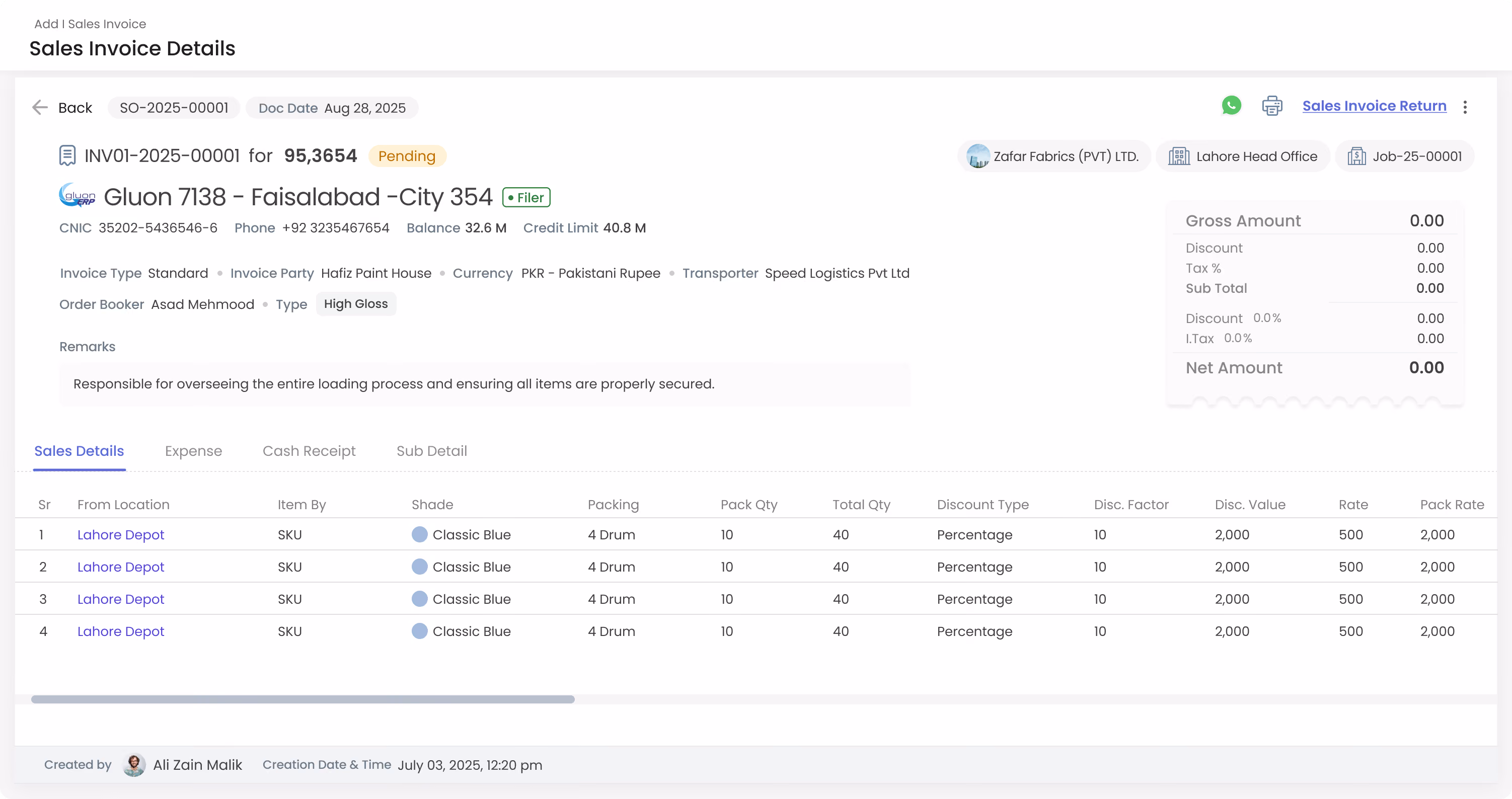Viewport: 1512px width, 799px height.
Task: Open Lahore Depot link in row 4
Action: [x=120, y=631]
